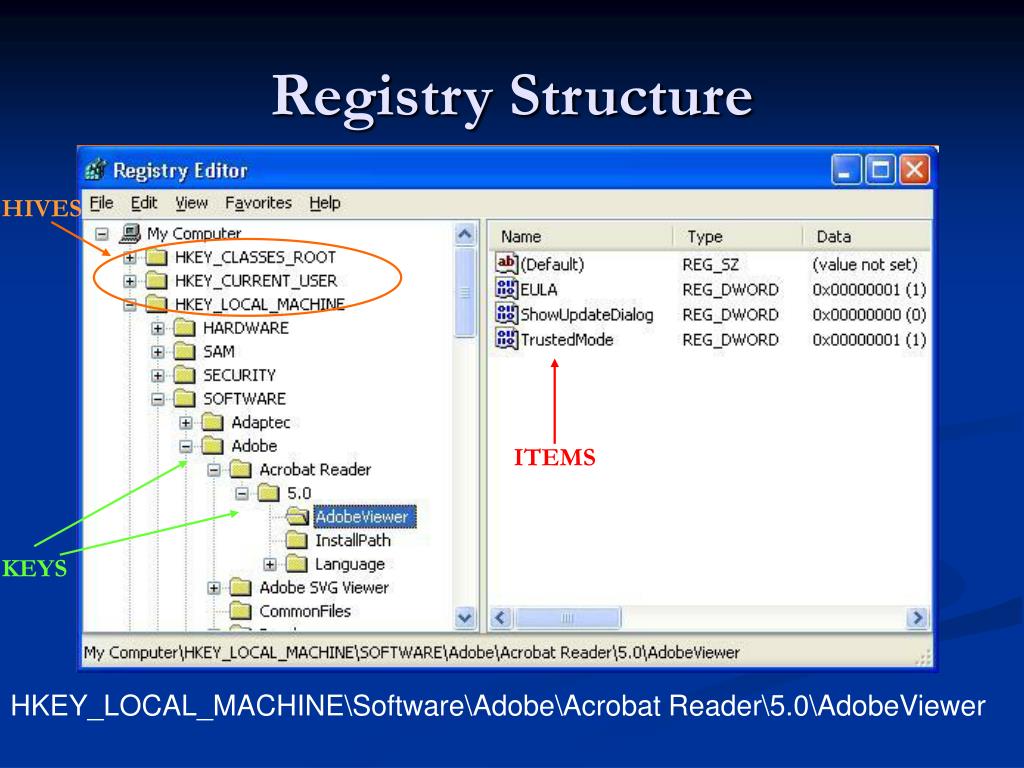Click the Language folder icon

[296, 563]
